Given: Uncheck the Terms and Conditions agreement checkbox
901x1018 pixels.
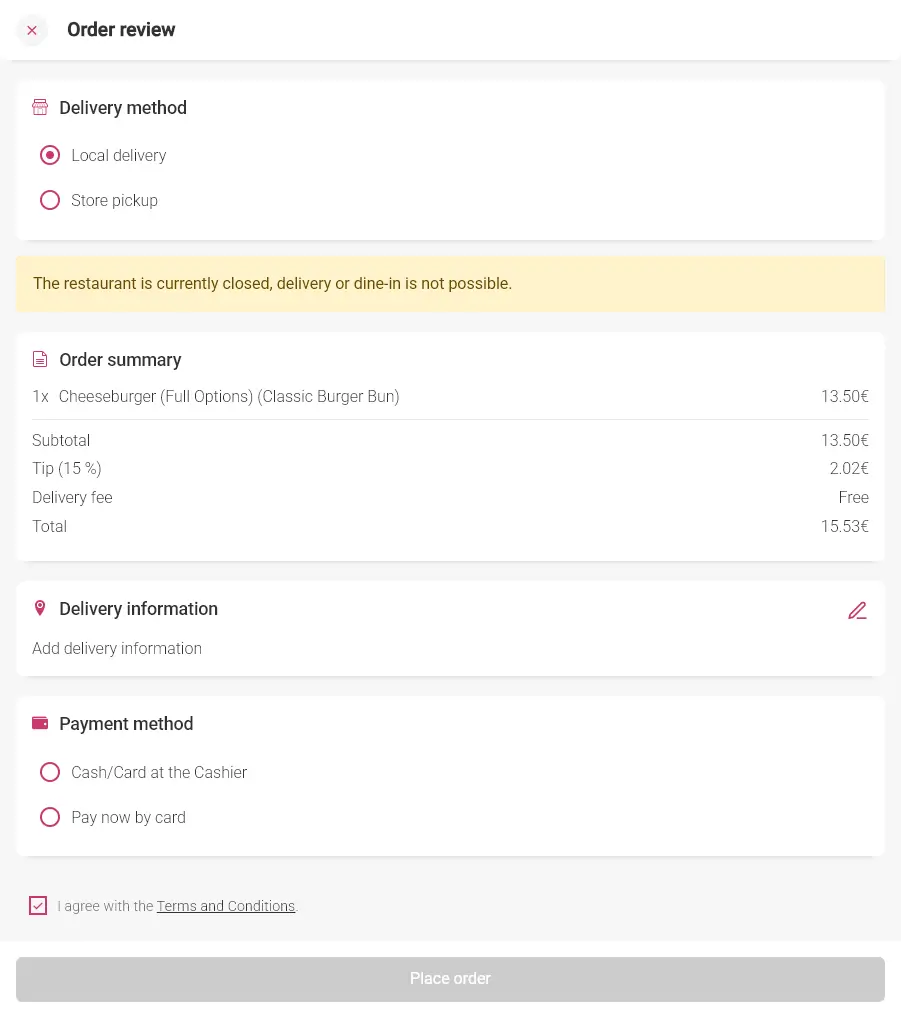Looking at the screenshot, I should pos(38,906).
